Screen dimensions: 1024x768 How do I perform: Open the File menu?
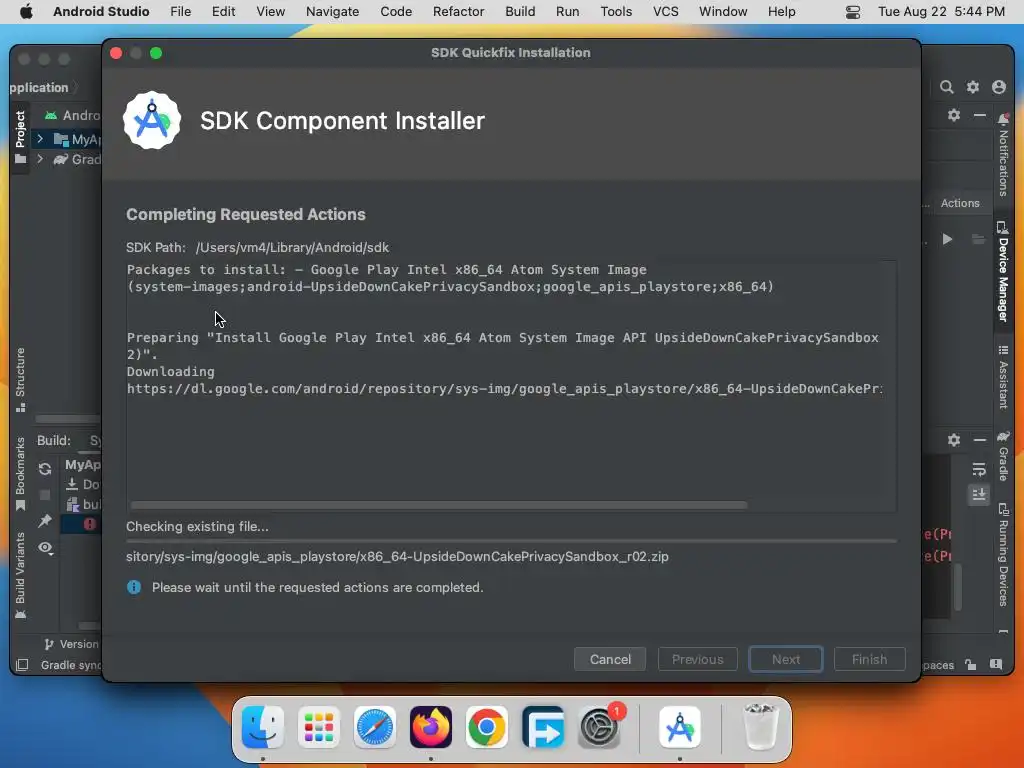click(x=180, y=11)
